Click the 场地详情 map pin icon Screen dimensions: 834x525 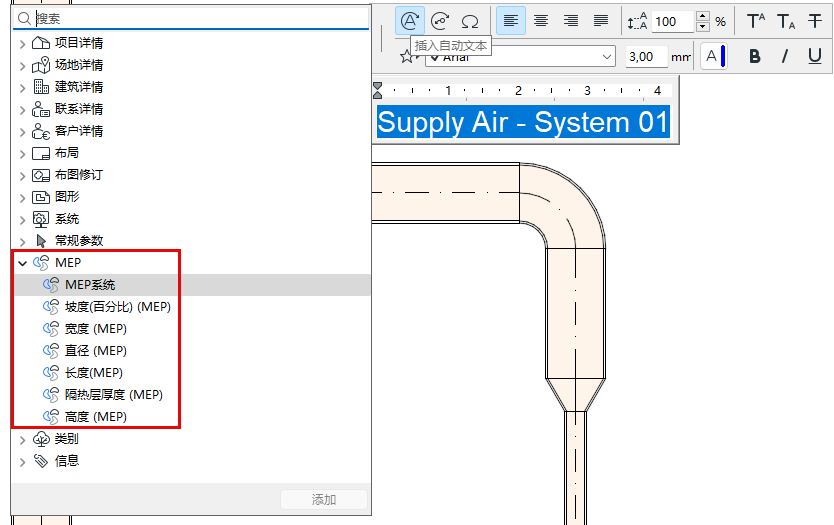coord(41,65)
